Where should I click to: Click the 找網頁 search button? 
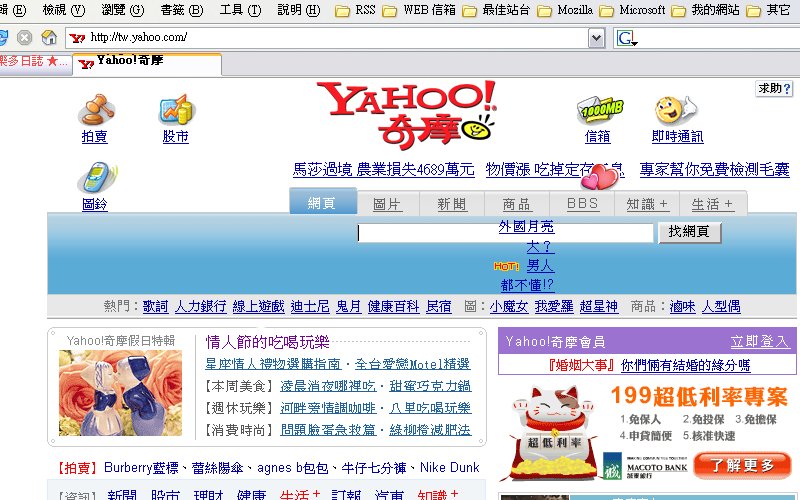coord(689,232)
